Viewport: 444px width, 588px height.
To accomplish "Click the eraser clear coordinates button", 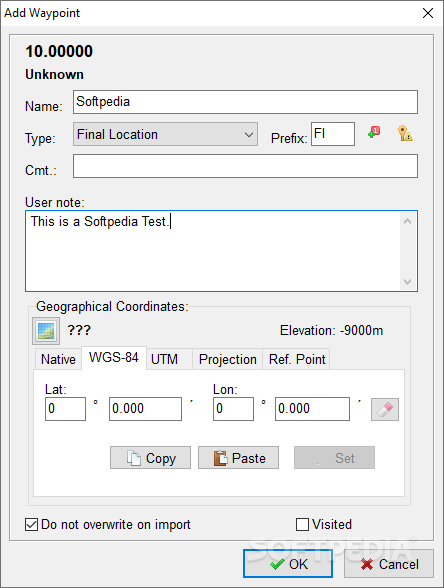I will point(385,409).
